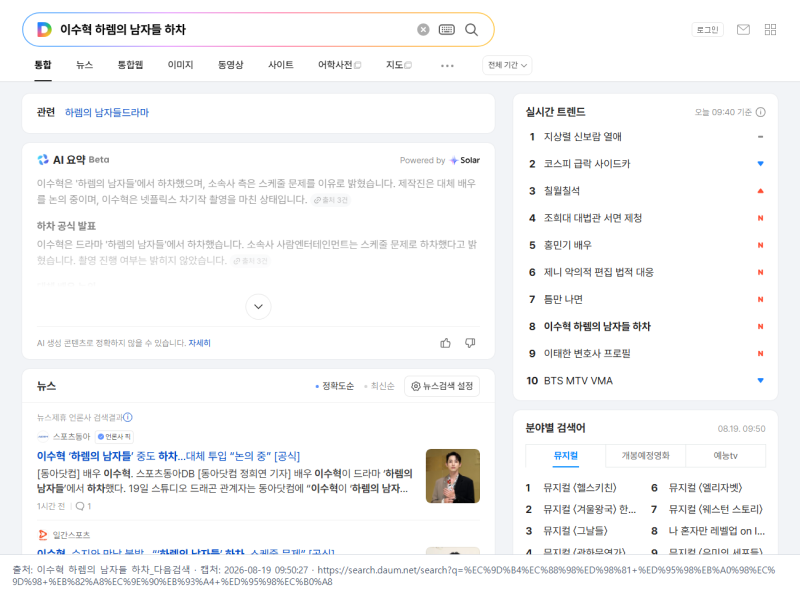800x590 pixels.
Task: Select the 뮤지컬 category tab
Action: pyautogui.click(x=566, y=456)
